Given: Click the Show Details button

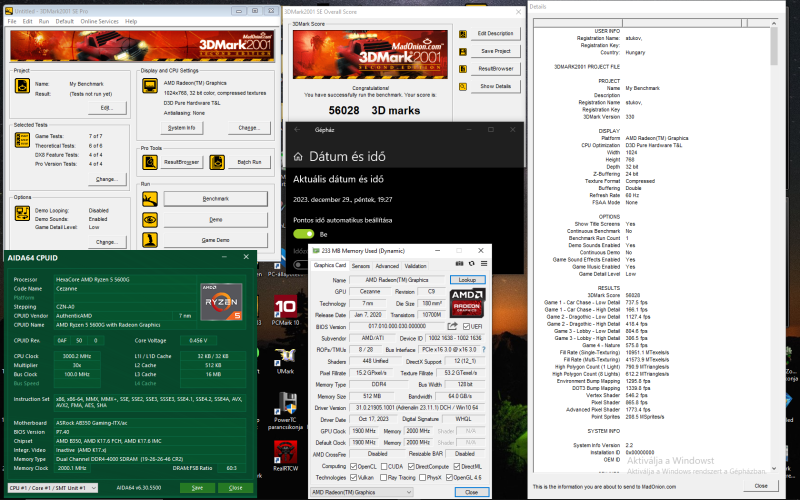Looking at the screenshot, I should point(495,86).
